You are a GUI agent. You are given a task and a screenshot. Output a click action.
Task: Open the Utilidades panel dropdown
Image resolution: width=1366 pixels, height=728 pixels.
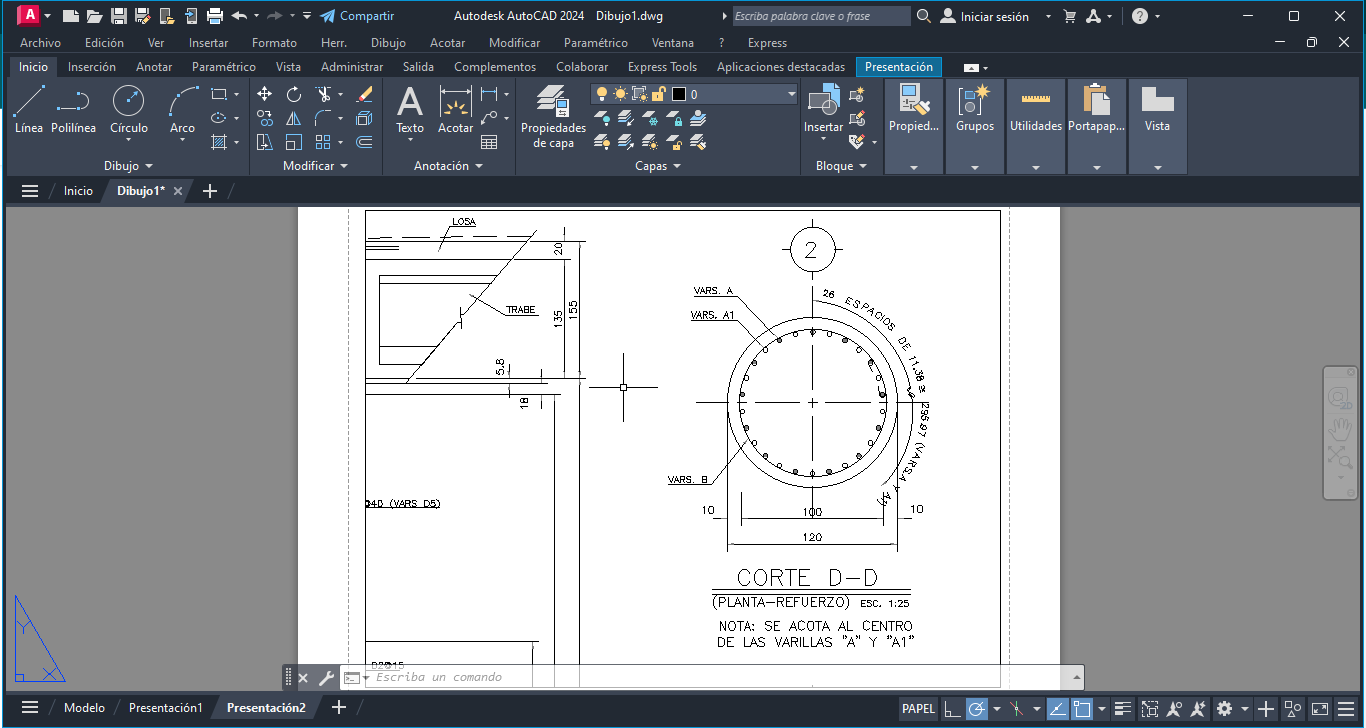tap(1036, 168)
